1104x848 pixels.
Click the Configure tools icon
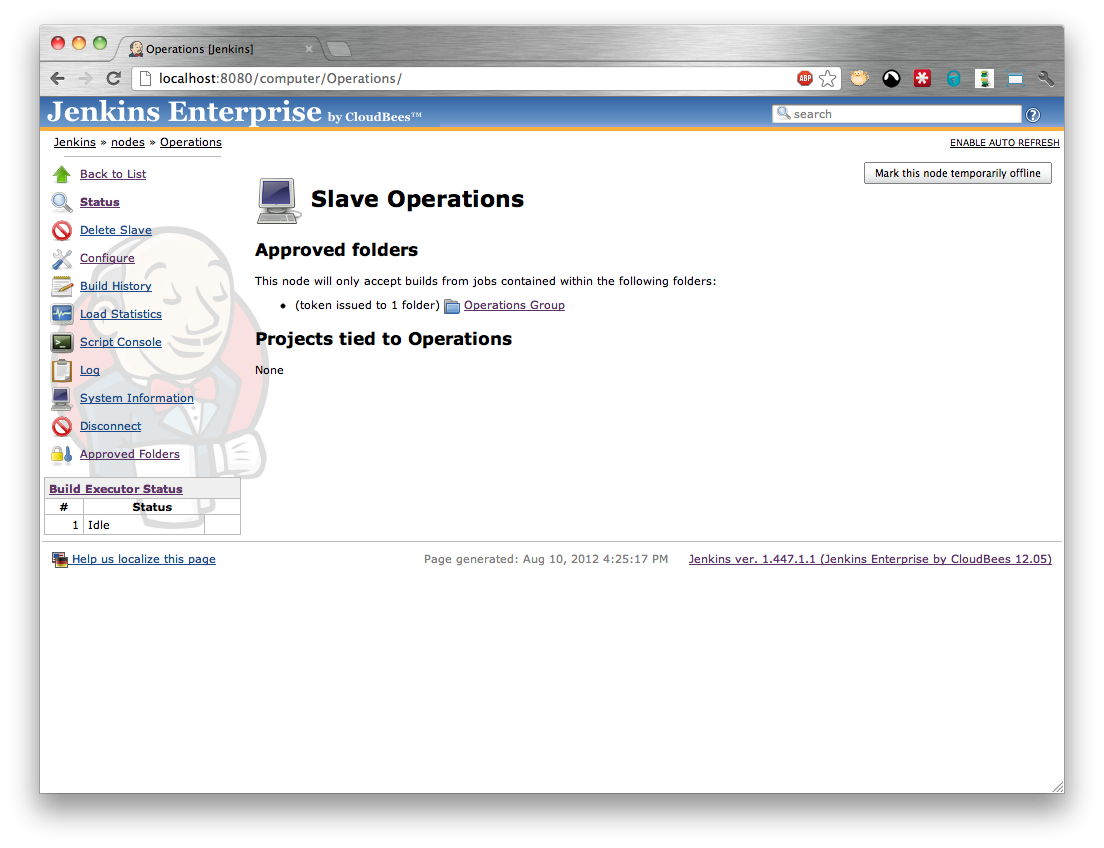coord(62,258)
